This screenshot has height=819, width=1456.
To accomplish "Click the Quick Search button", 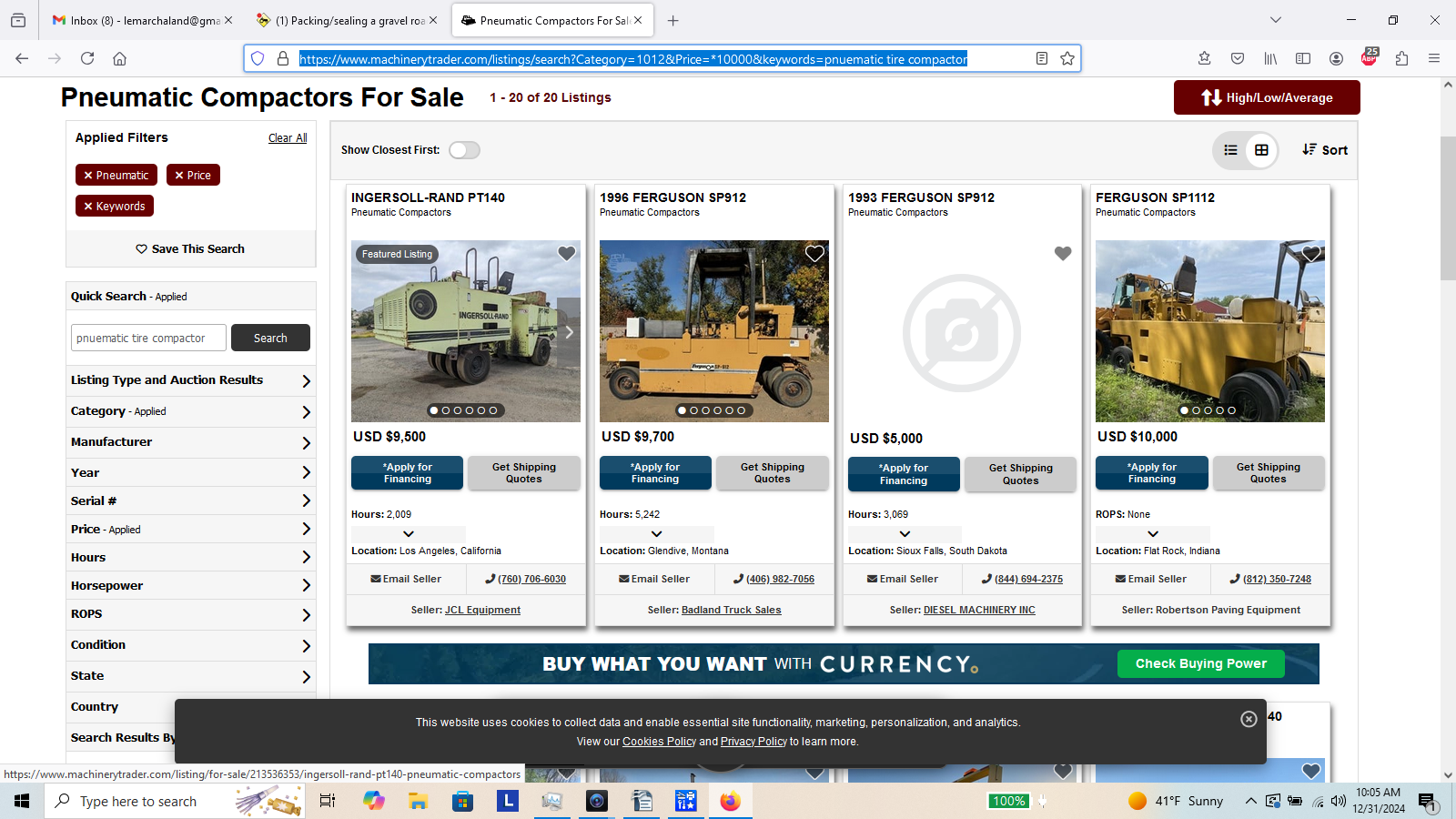I will tap(270, 338).
